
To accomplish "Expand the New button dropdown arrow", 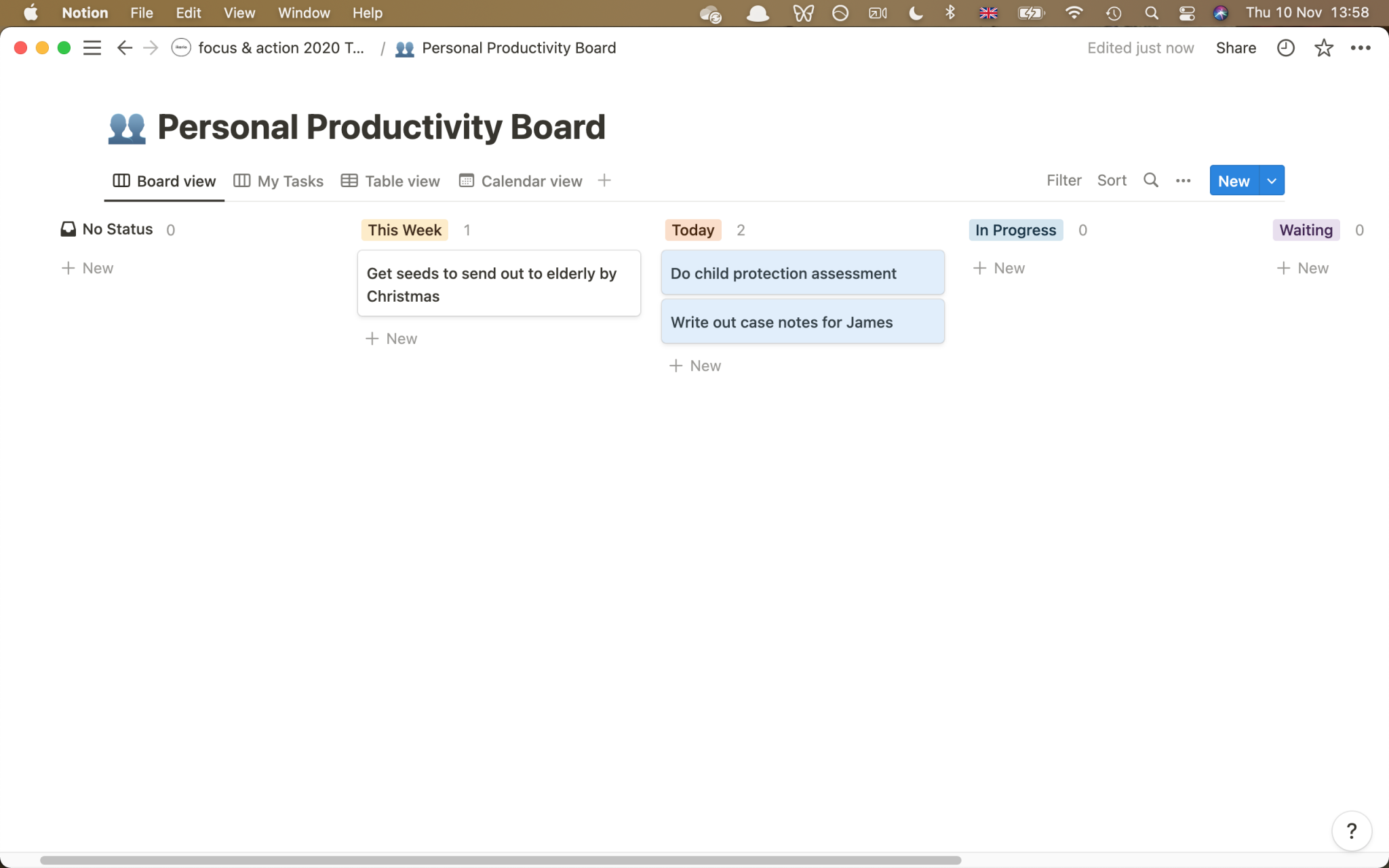I will coord(1272,180).
